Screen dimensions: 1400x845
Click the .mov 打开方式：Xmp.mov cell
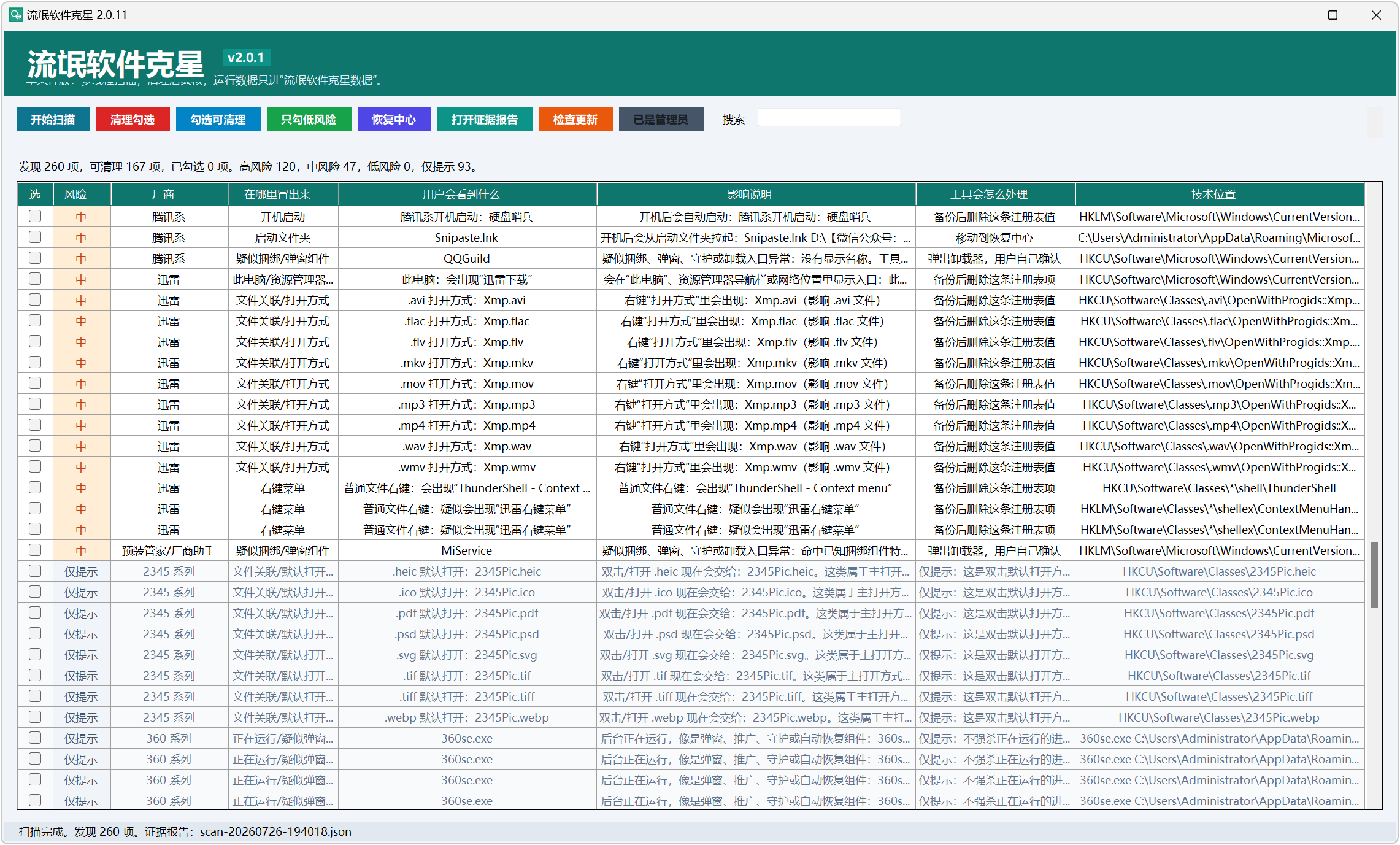pos(467,384)
